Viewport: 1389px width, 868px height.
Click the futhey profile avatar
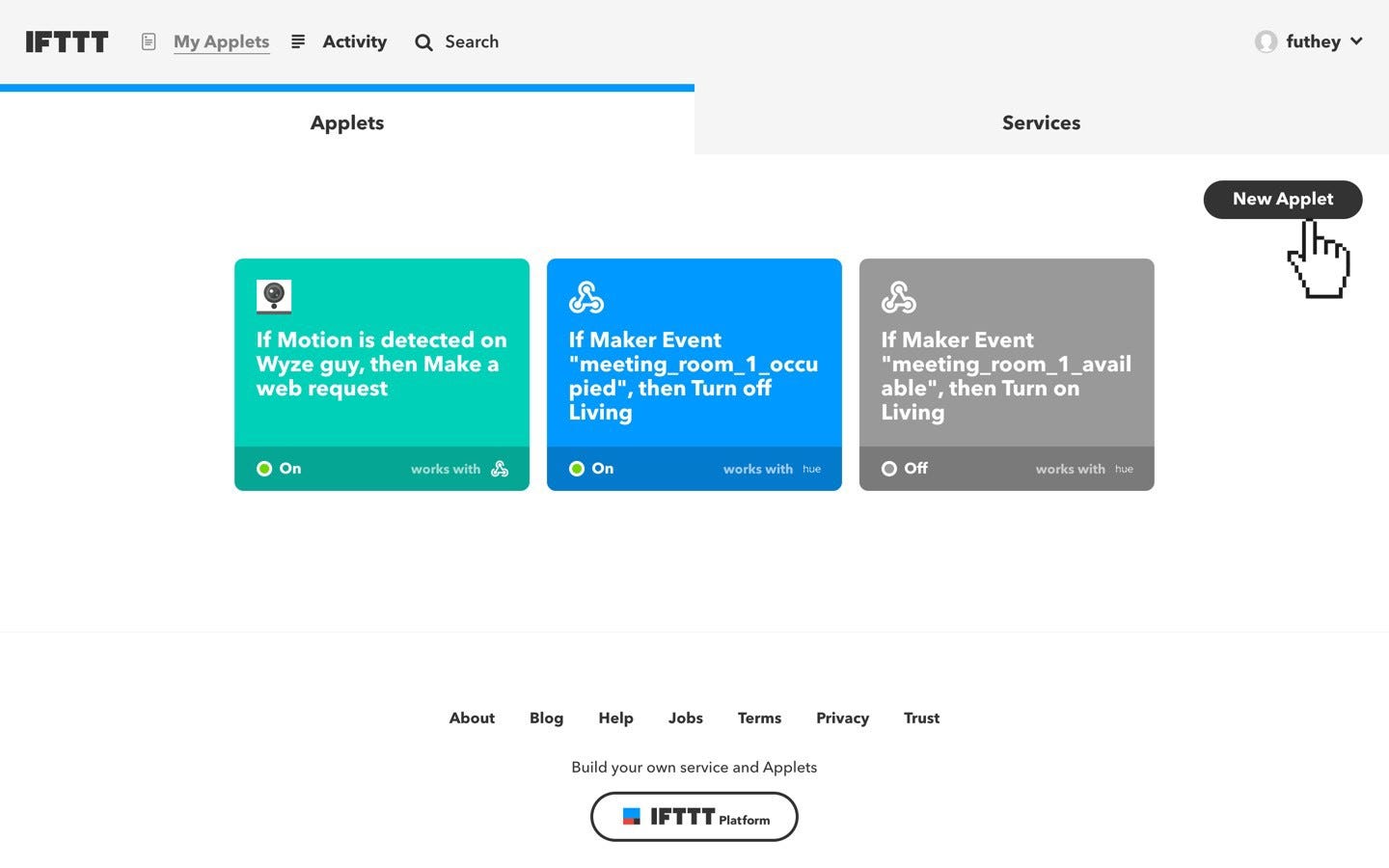[x=1266, y=41]
